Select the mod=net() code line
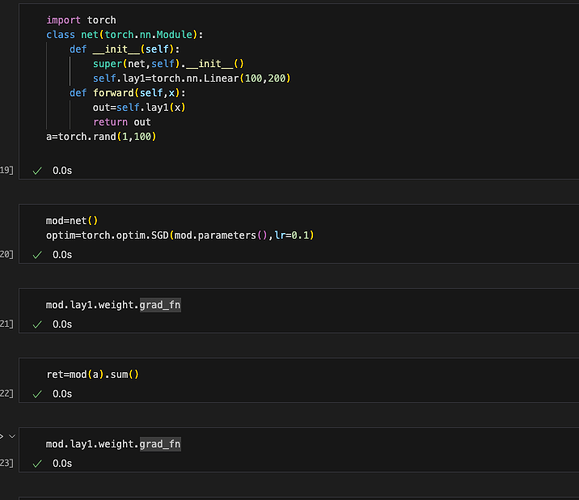The width and height of the screenshot is (579, 500). (72, 221)
